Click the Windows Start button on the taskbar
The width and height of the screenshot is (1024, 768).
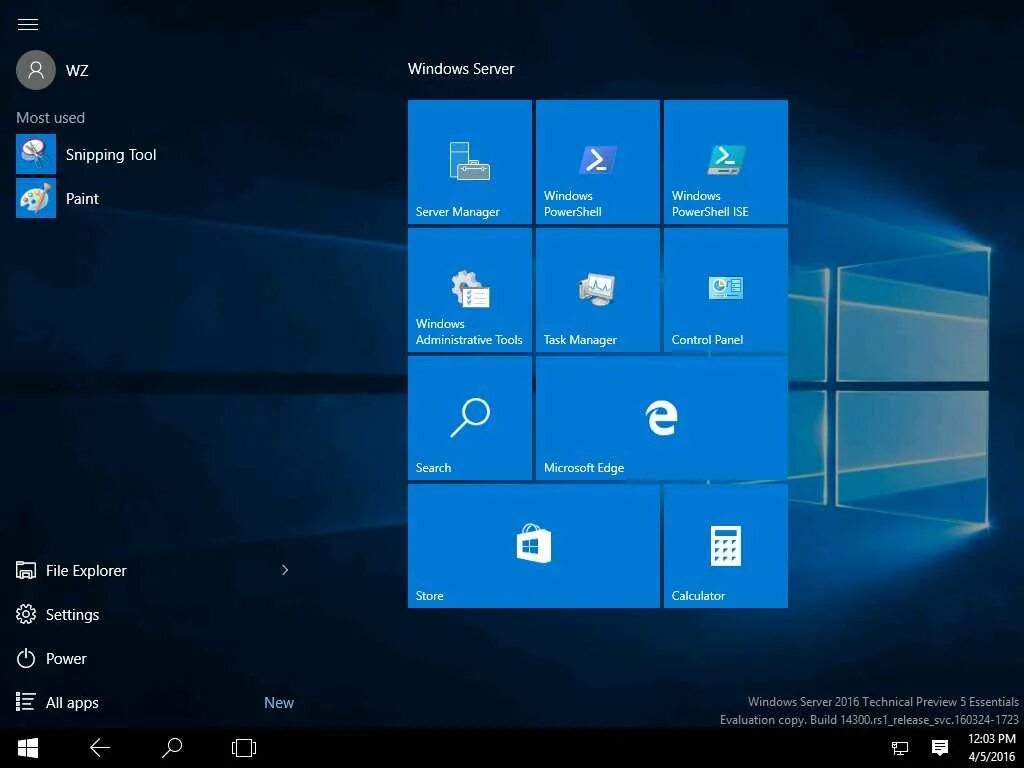click(x=27, y=748)
